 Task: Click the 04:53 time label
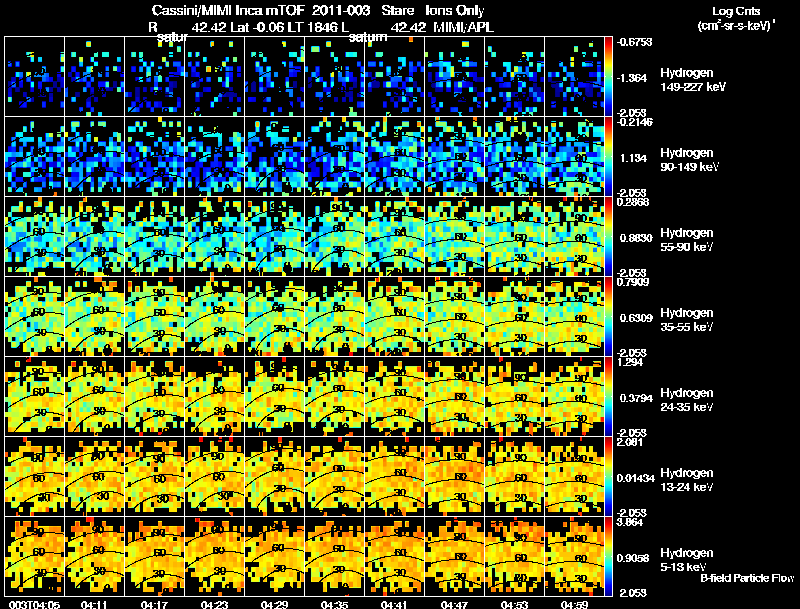tap(514, 604)
